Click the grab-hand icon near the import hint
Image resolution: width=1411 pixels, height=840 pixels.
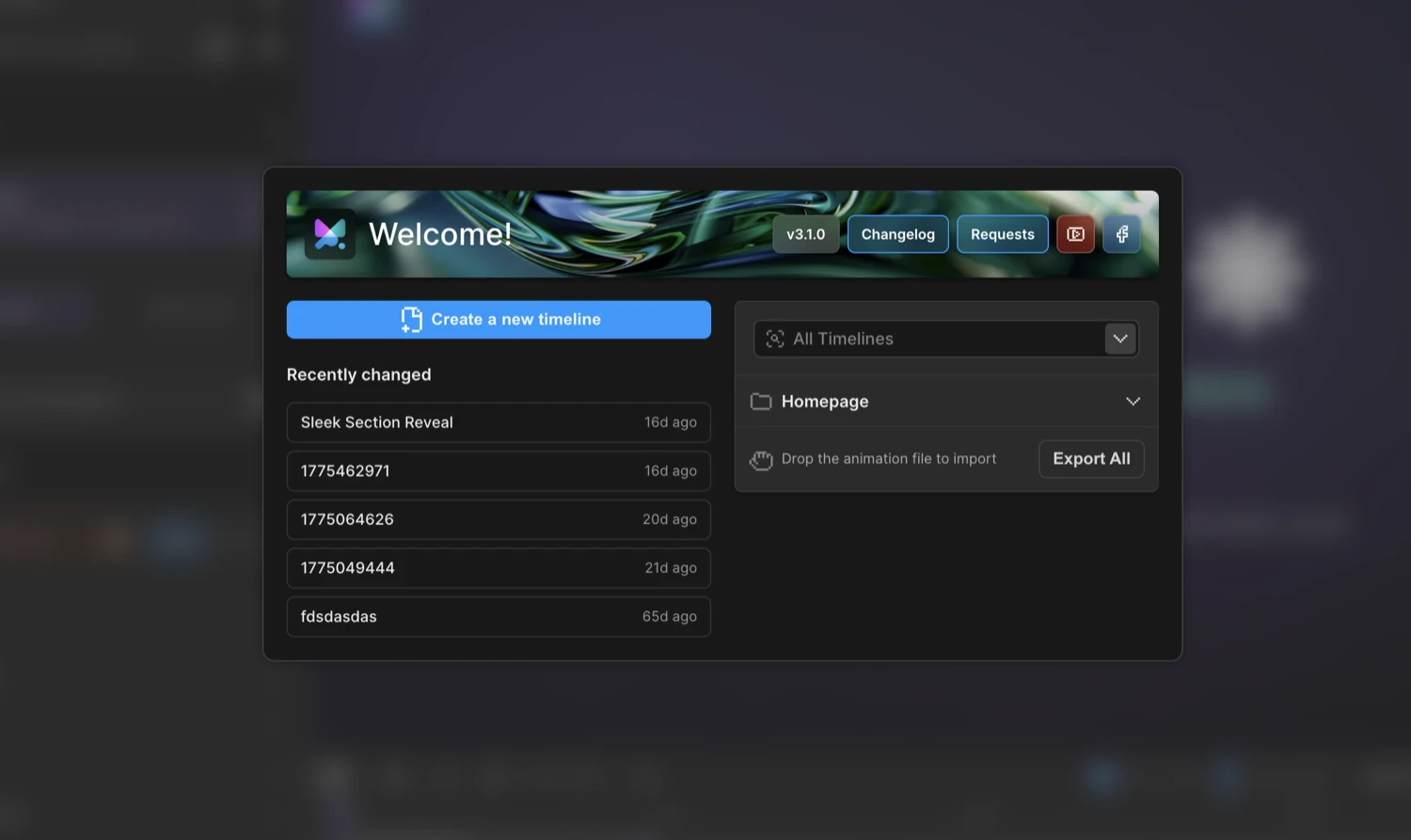(761, 460)
